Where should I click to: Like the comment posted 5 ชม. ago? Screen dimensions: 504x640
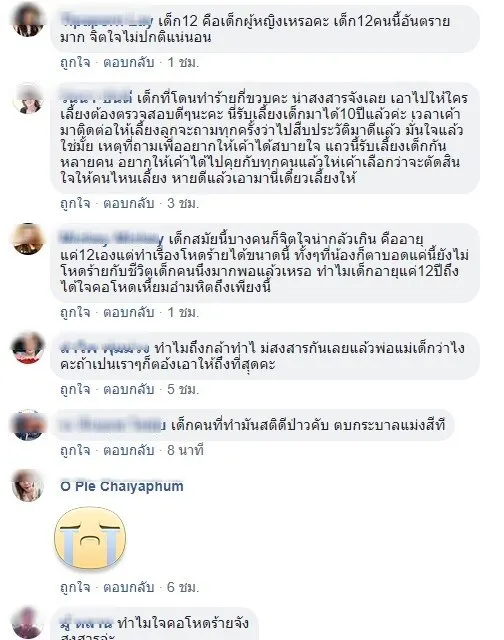click(75, 389)
